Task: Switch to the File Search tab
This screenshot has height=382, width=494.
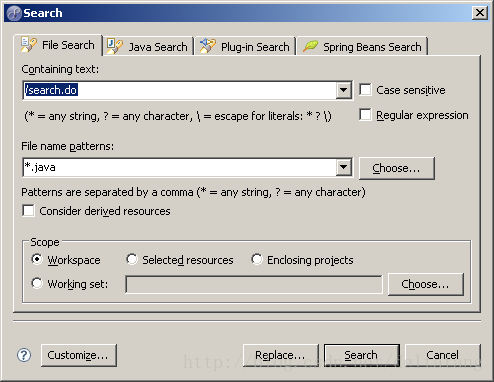Action: click(58, 45)
